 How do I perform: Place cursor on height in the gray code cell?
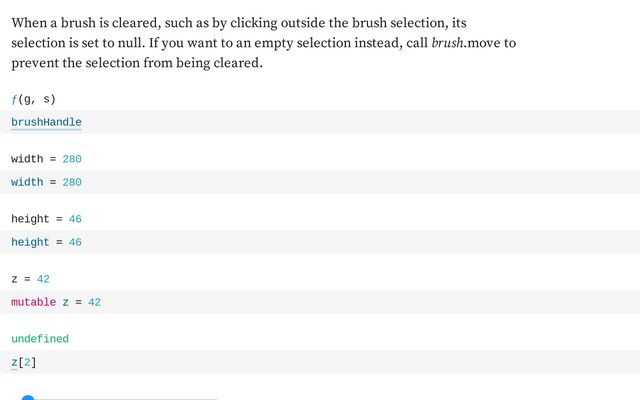[30, 242]
